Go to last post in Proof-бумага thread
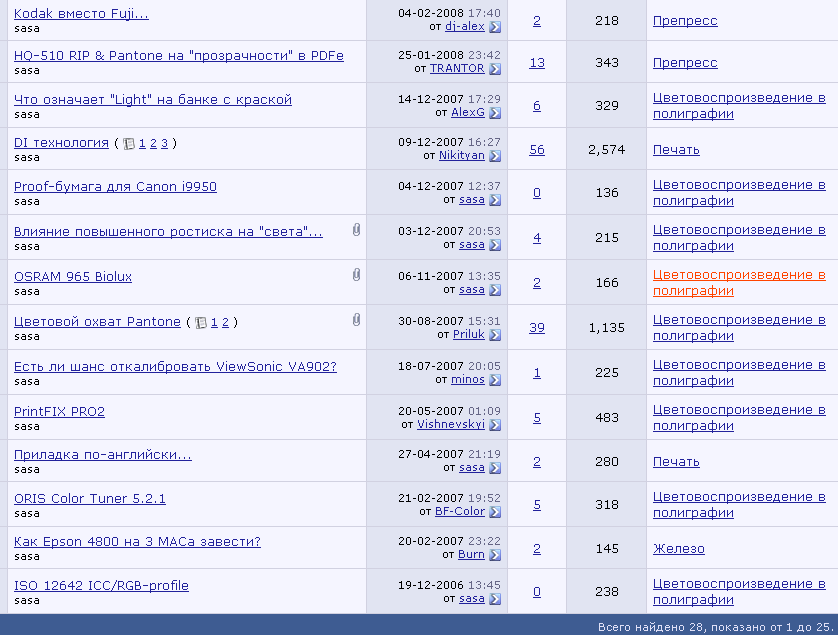 [495, 200]
